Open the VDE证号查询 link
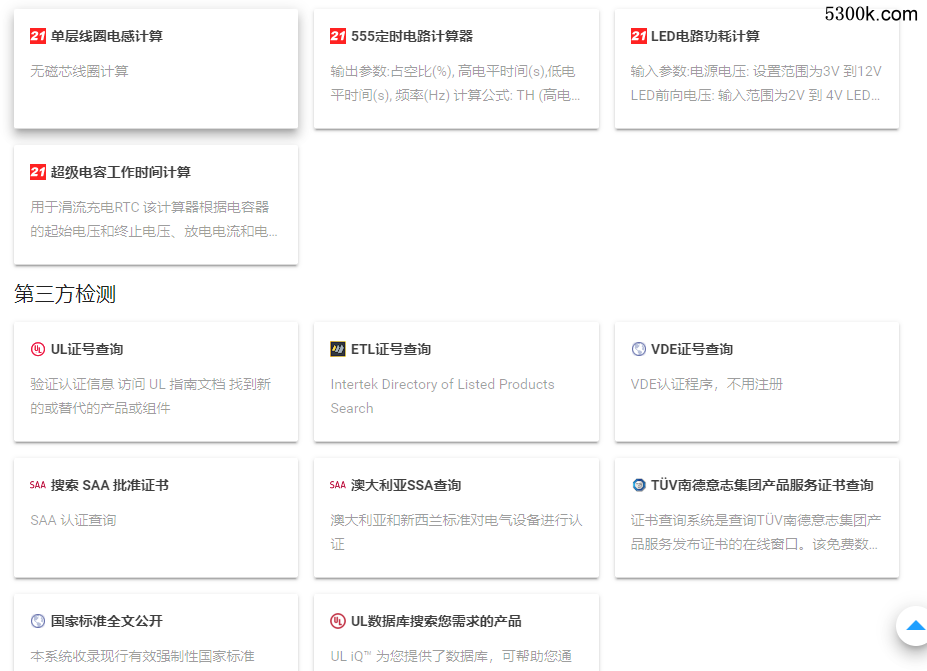 click(x=692, y=349)
